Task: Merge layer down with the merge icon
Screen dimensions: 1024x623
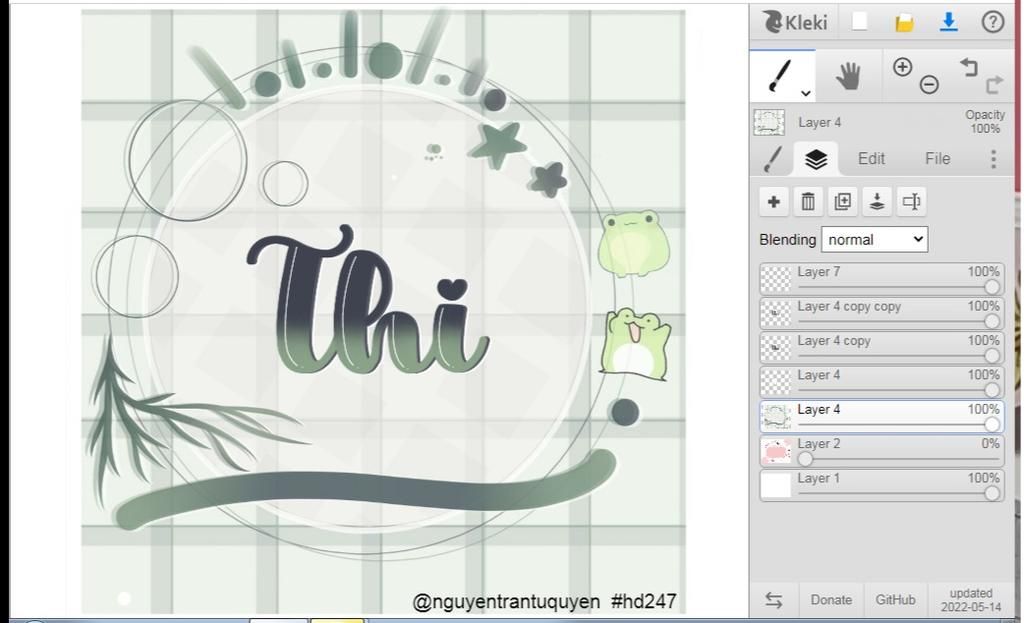Action: 877,202
